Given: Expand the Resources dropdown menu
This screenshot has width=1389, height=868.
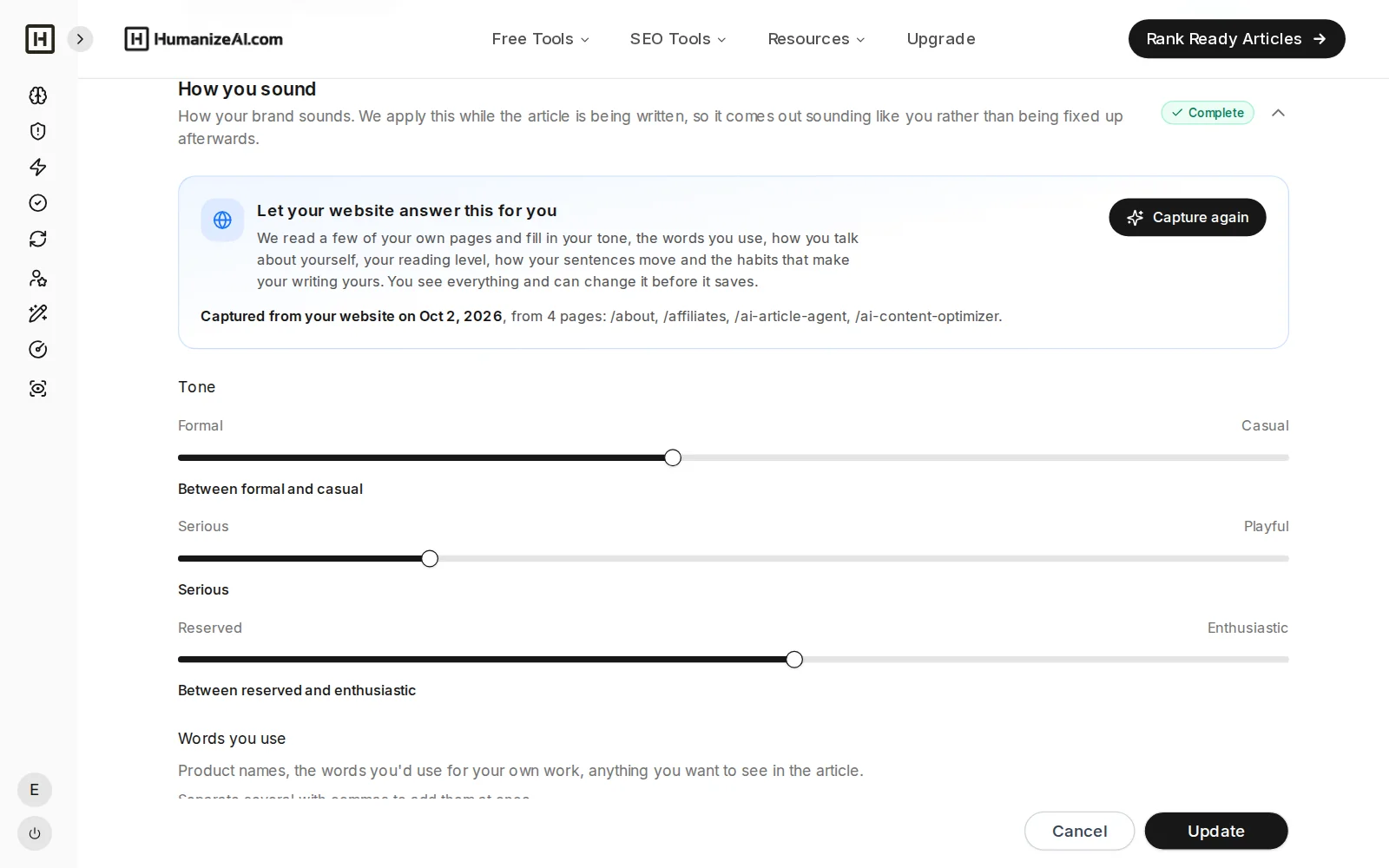Looking at the screenshot, I should (x=816, y=39).
